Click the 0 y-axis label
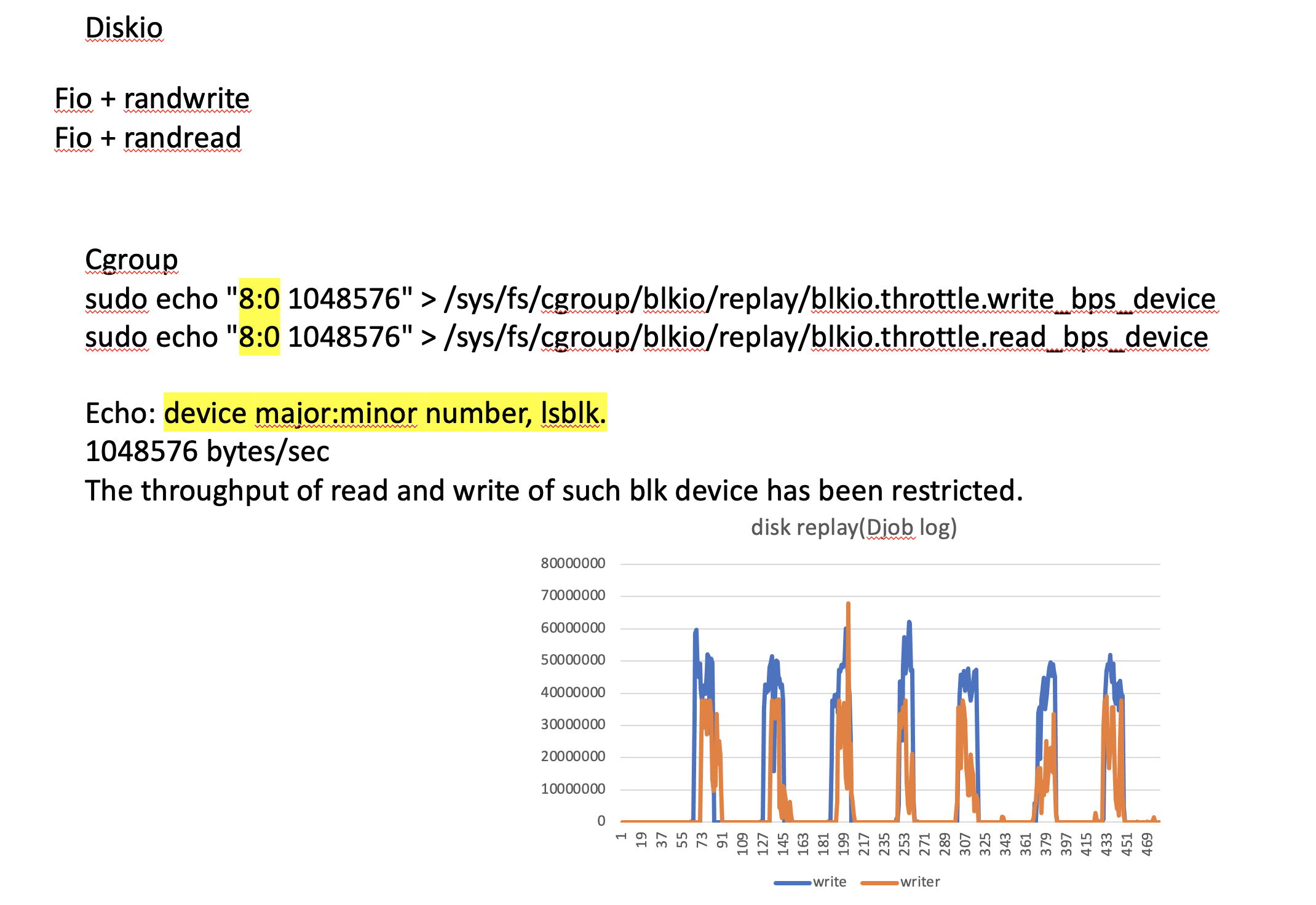The image size is (1316, 905). click(601, 821)
